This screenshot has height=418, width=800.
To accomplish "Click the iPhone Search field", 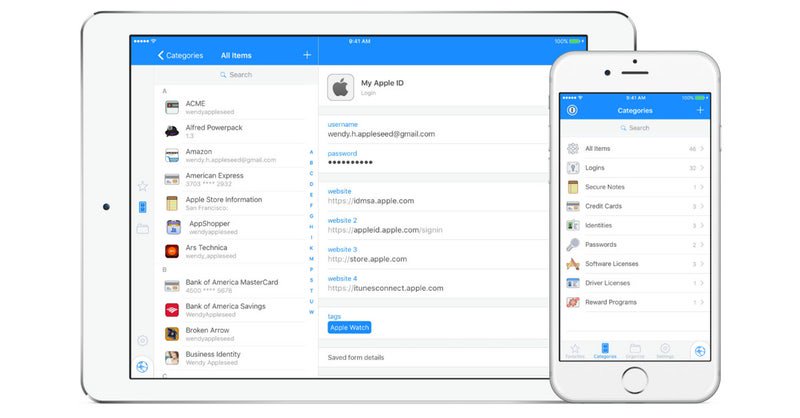I will (x=635, y=128).
